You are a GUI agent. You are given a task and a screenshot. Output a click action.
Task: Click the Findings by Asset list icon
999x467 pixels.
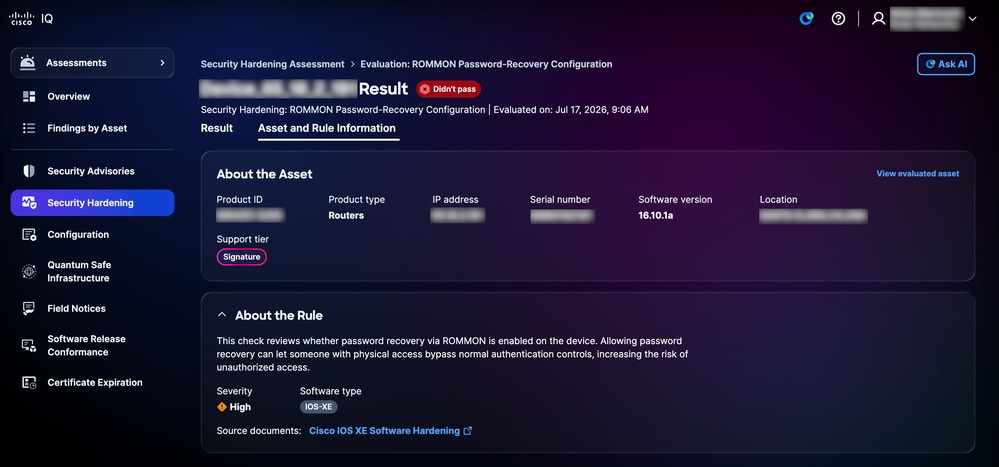click(29, 128)
